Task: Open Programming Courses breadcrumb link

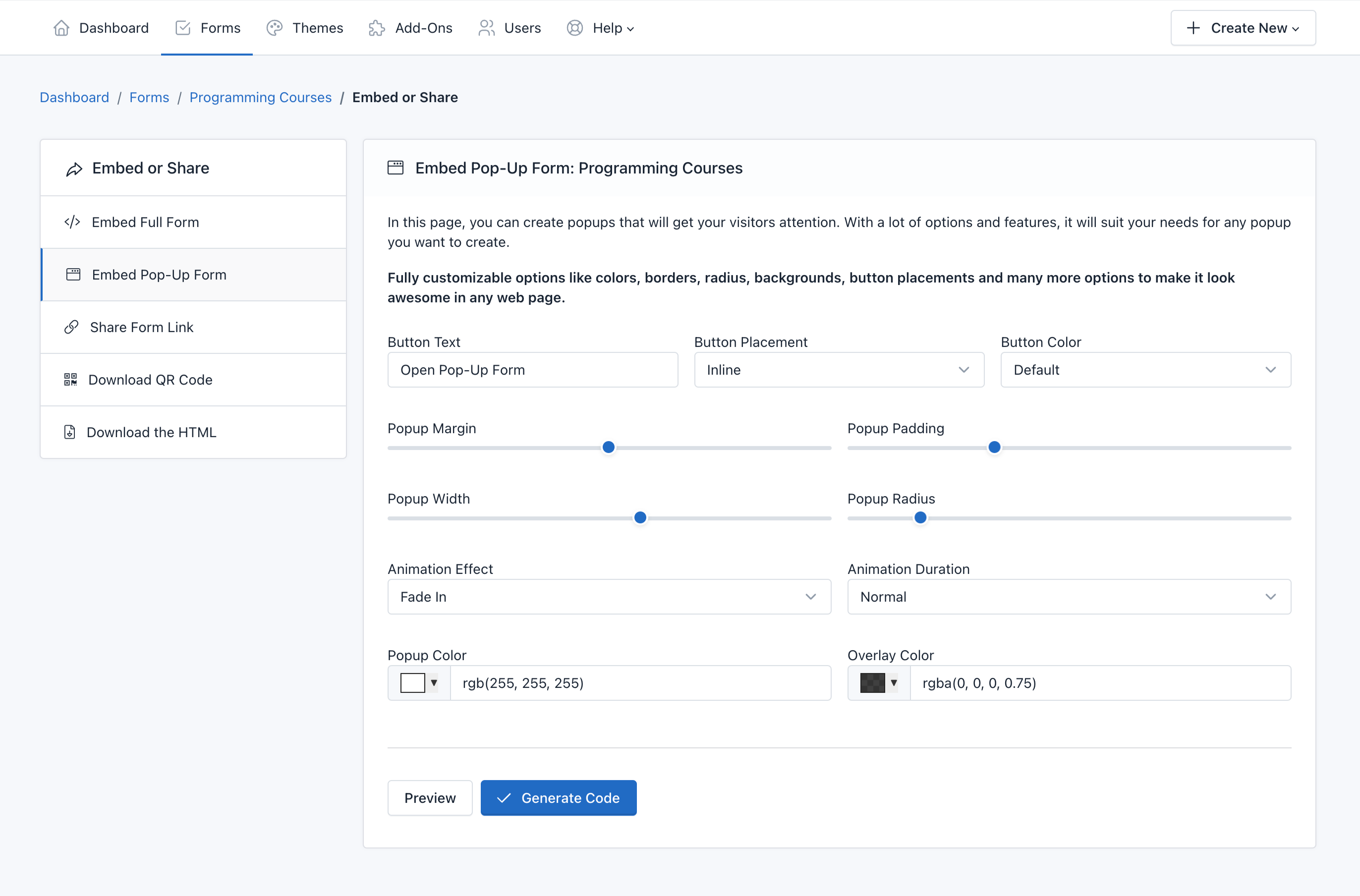Action: pos(260,98)
